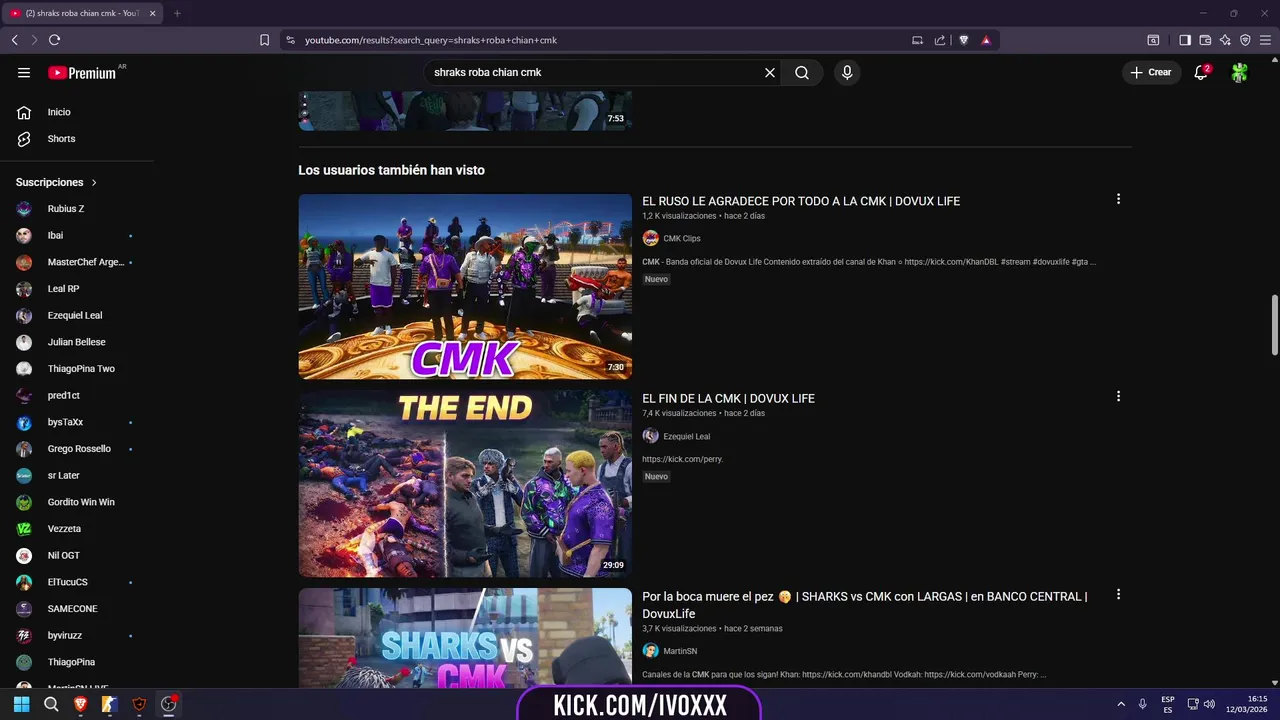Open more options for Por la boca video
The image size is (1280, 720).
(1118, 594)
